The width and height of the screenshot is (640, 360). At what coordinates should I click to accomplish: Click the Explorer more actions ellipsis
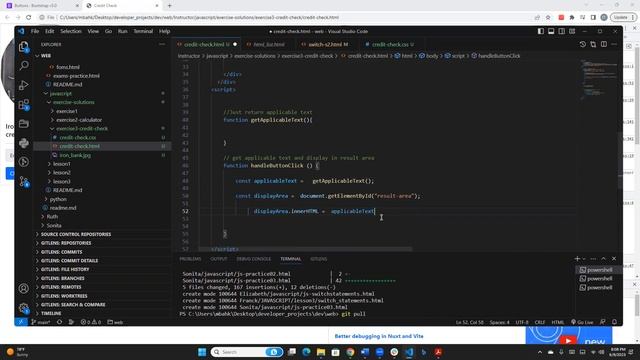[x=162, y=44]
